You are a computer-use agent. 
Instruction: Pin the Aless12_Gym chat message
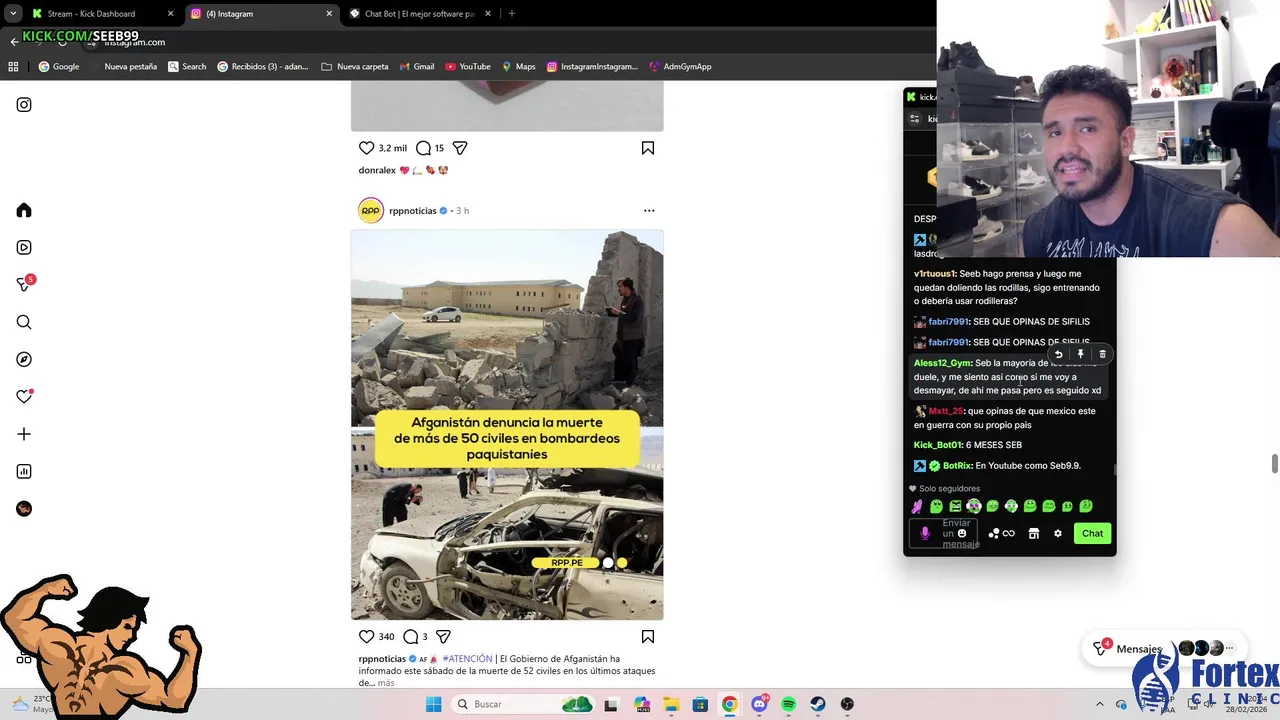[x=1080, y=354]
